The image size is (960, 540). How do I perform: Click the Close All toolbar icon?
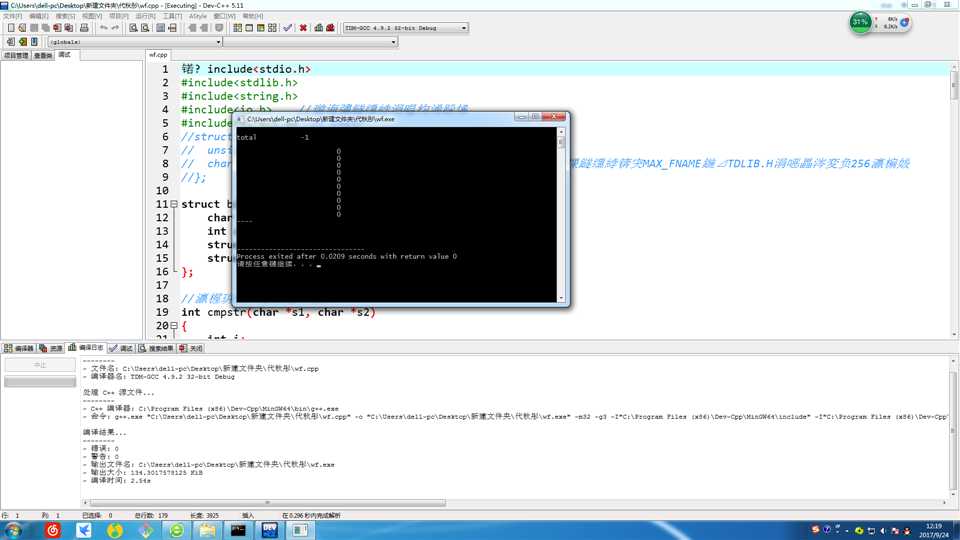point(69,28)
